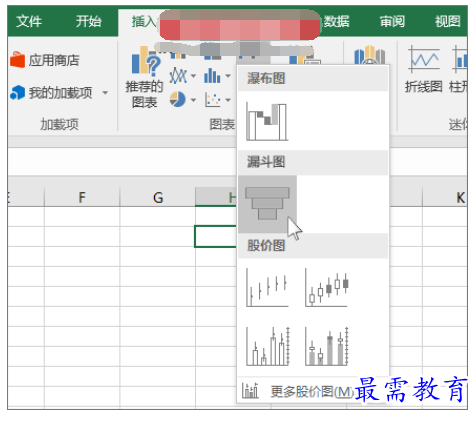Open the 视图 ribbon tab

[448, 21]
